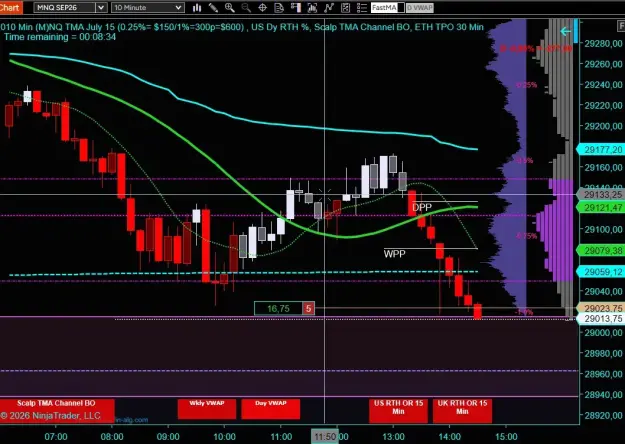Click the 29133,25 gray price marker
The width and height of the screenshot is (625, 444).
click(601, 194)
